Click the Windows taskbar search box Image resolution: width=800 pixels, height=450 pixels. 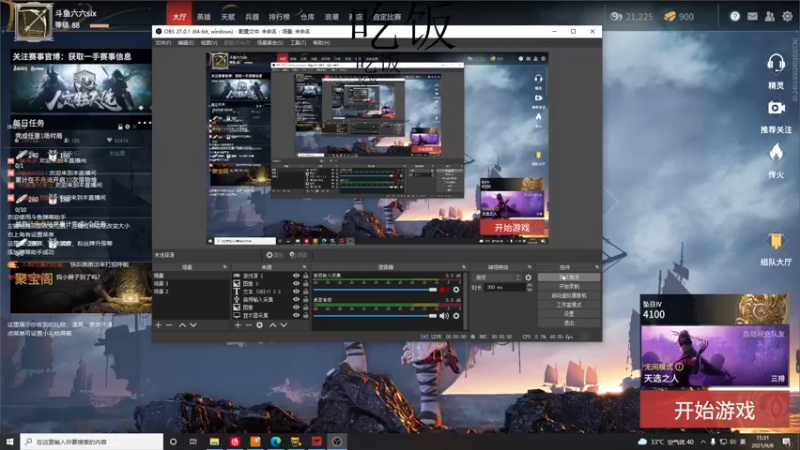[92, 441]
